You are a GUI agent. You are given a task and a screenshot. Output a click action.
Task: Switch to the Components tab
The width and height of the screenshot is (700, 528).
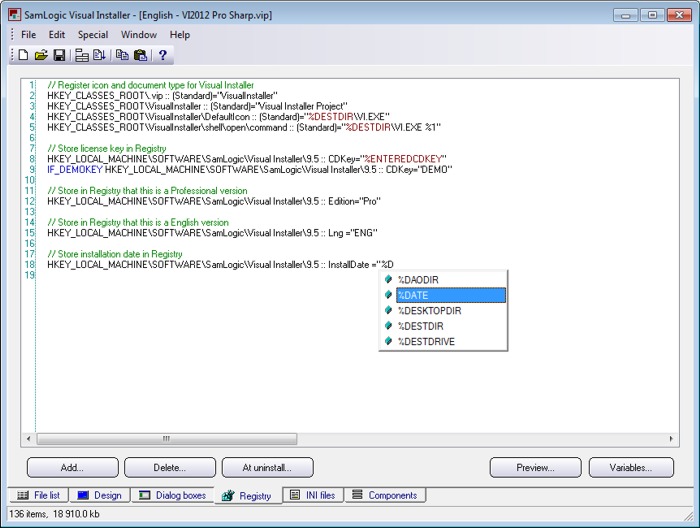point(385,495)
